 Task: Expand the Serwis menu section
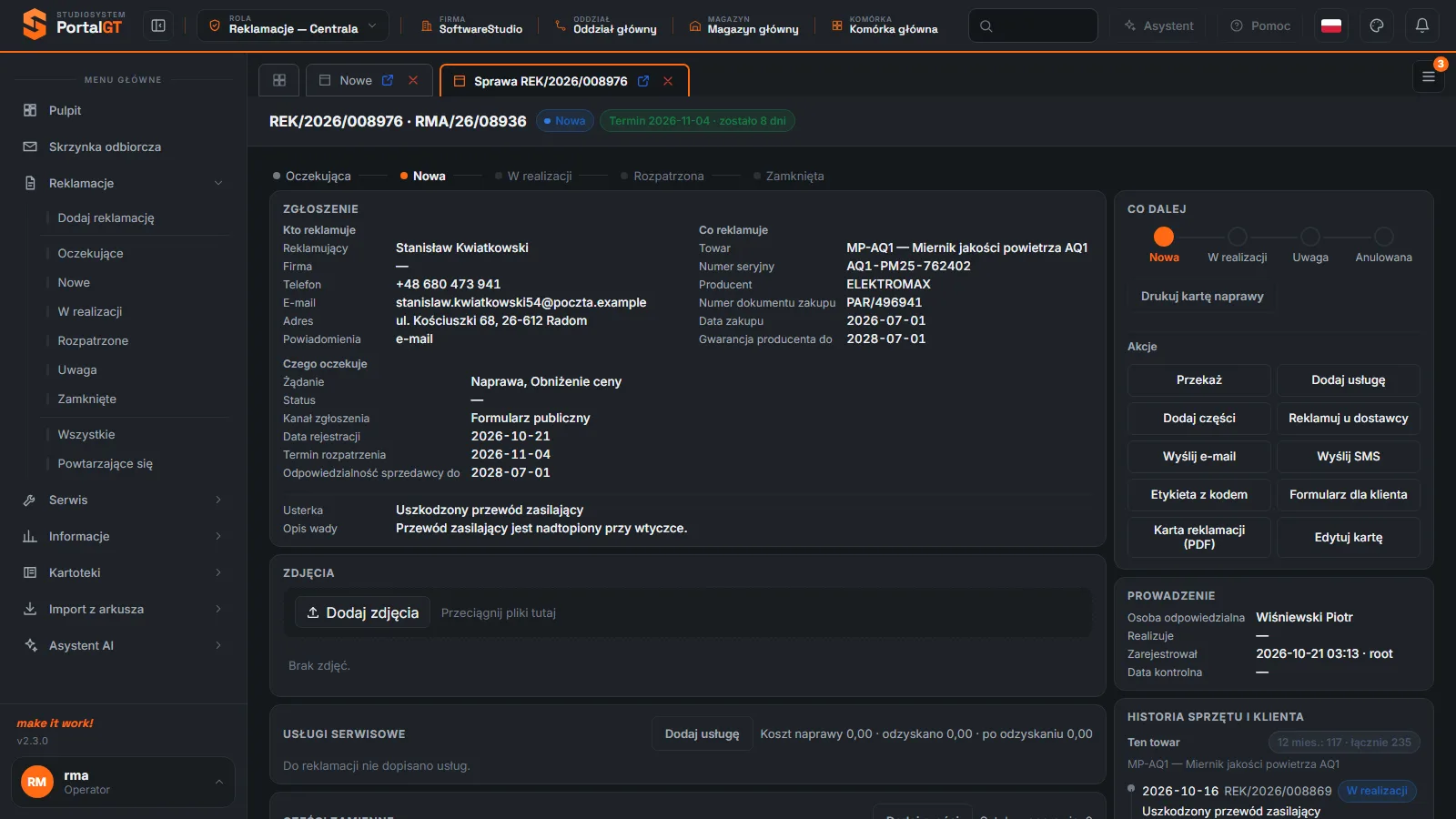(124, 500)
